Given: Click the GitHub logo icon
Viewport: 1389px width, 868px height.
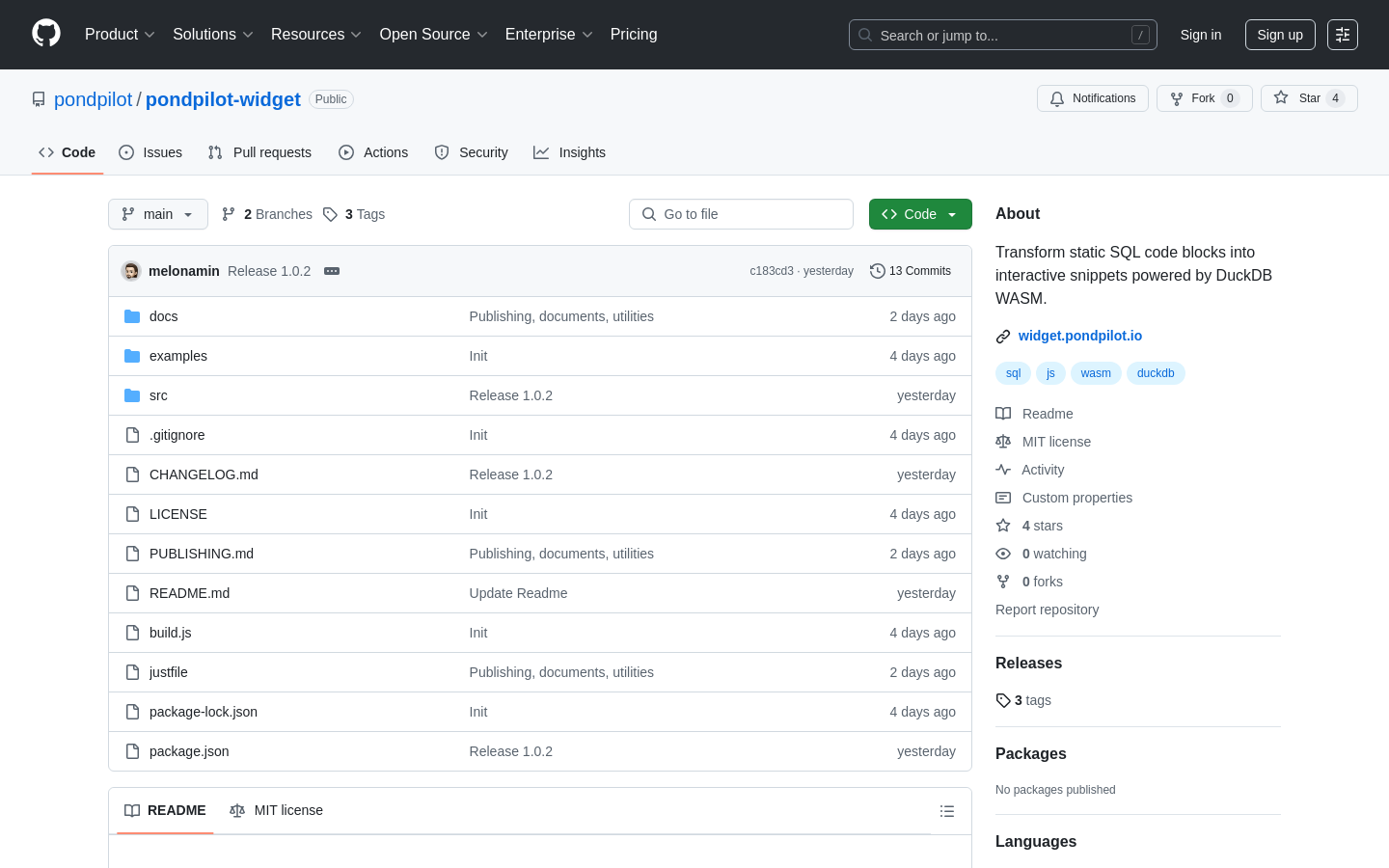Looking at the screenshot, I should click(46, 34).
